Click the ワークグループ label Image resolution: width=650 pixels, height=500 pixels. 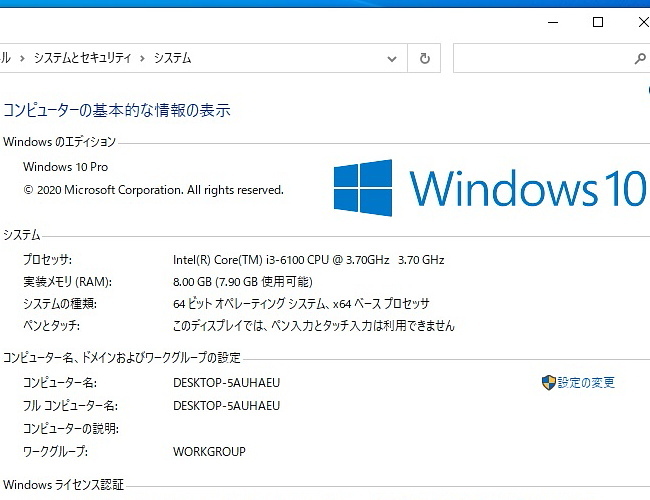click(x=55, y=451)
